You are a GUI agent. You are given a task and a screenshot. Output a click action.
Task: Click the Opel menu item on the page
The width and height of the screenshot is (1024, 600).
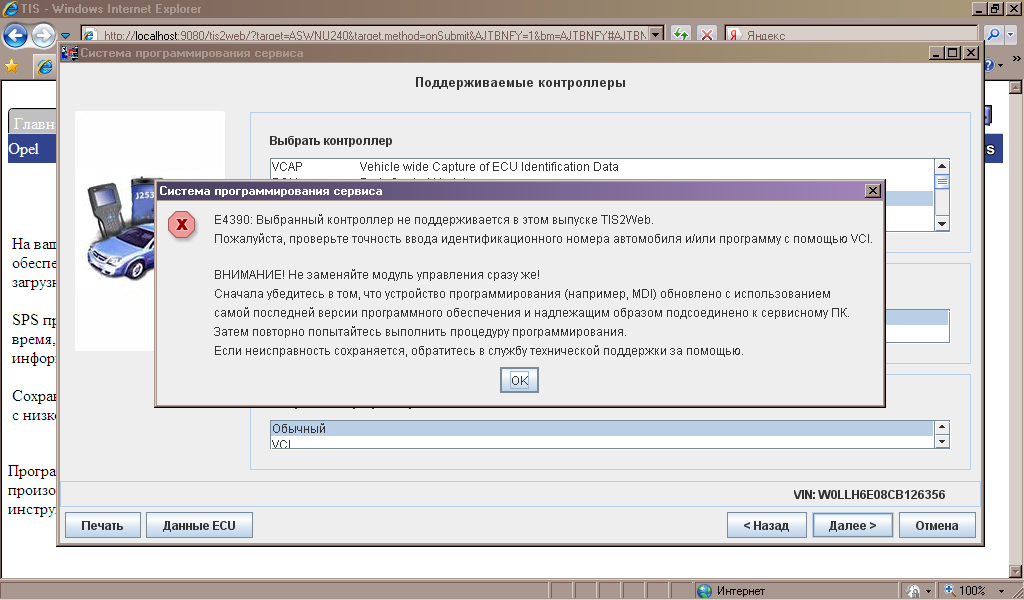click(x=24, y=149)
